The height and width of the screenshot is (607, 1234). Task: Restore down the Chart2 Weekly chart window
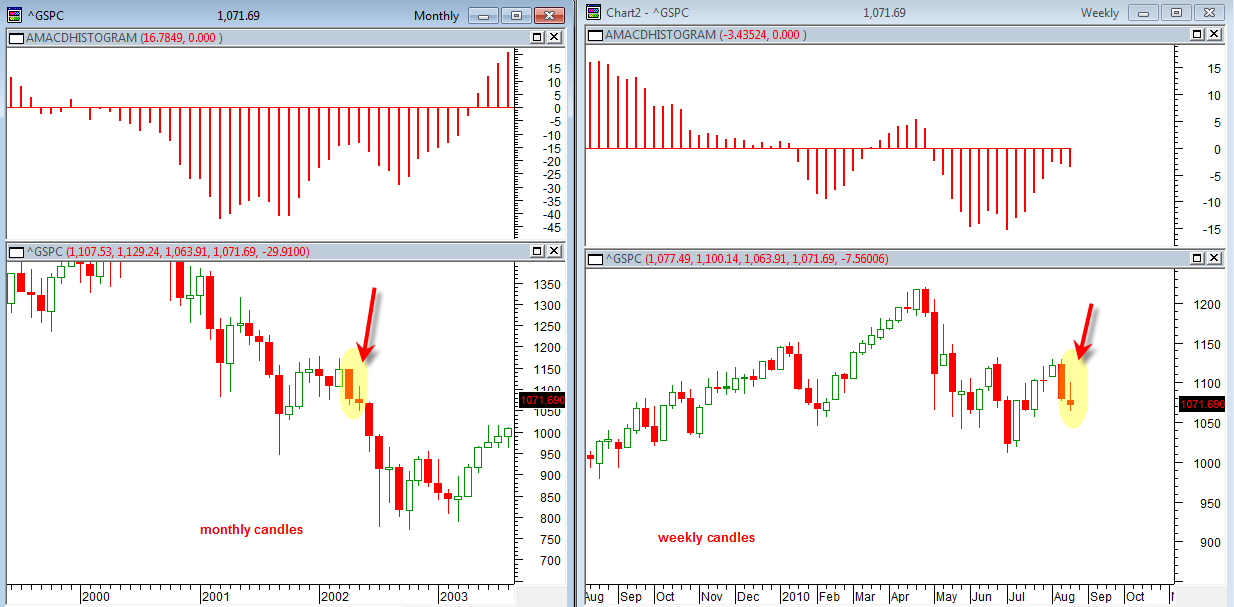pyautogui.click(x=1176, y=13)
